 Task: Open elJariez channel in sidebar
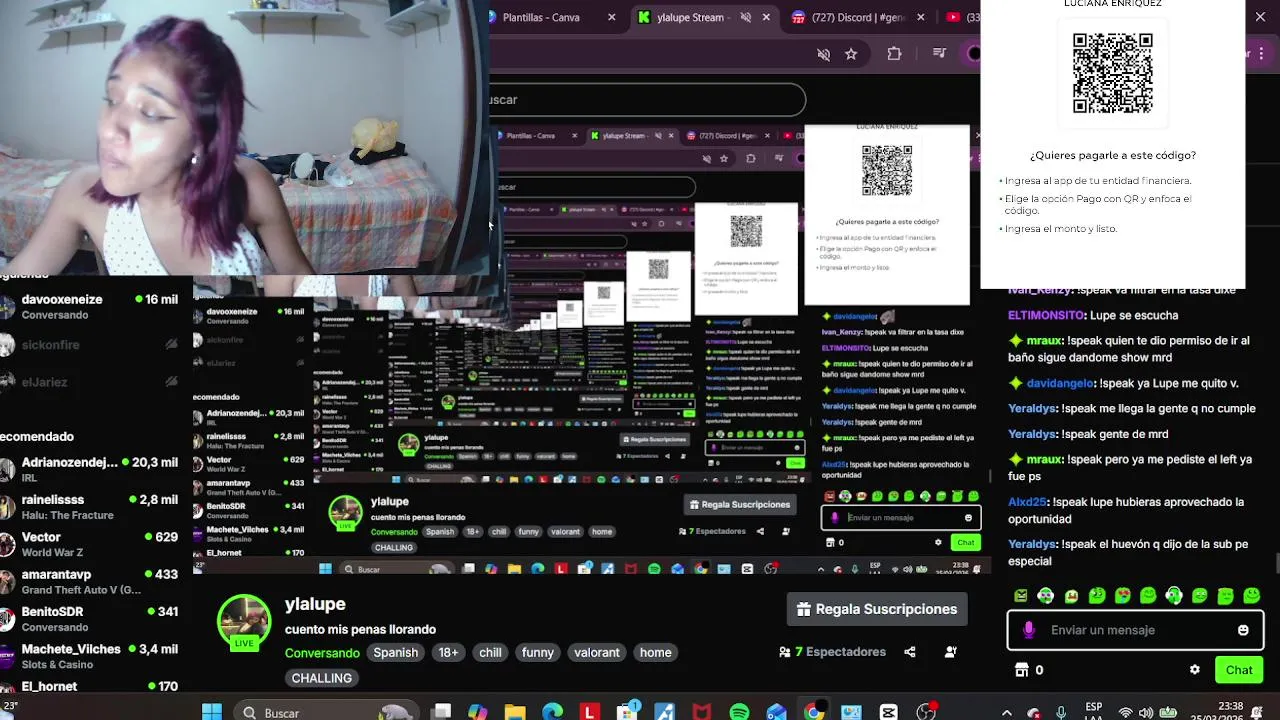point(90,382)
